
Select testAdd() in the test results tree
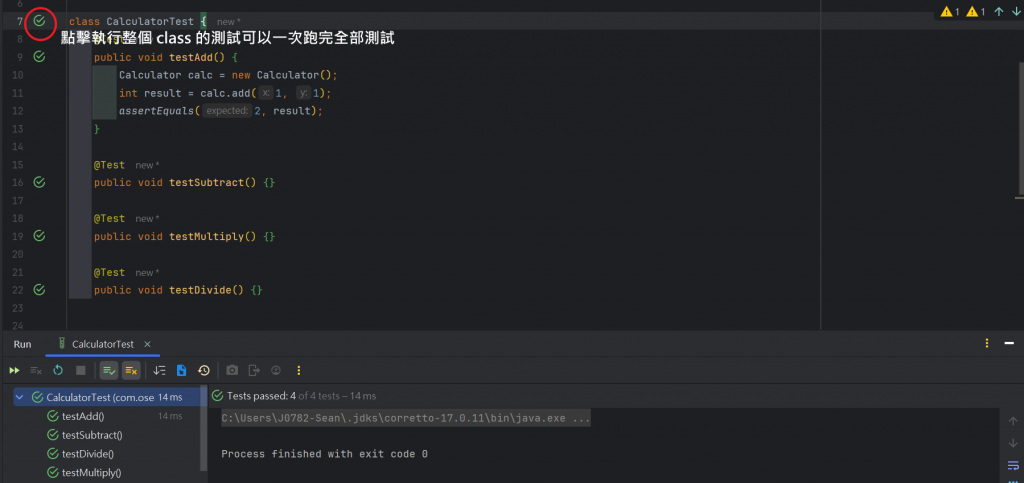coord(82,416)
